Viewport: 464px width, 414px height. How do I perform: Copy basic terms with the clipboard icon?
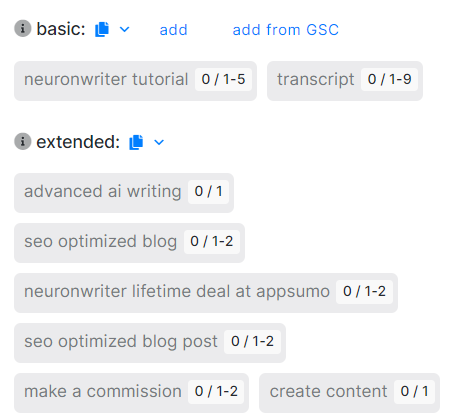(102, 29)
